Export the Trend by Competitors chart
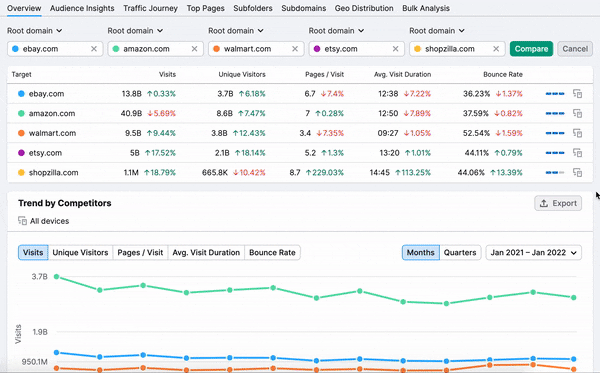 558,203
